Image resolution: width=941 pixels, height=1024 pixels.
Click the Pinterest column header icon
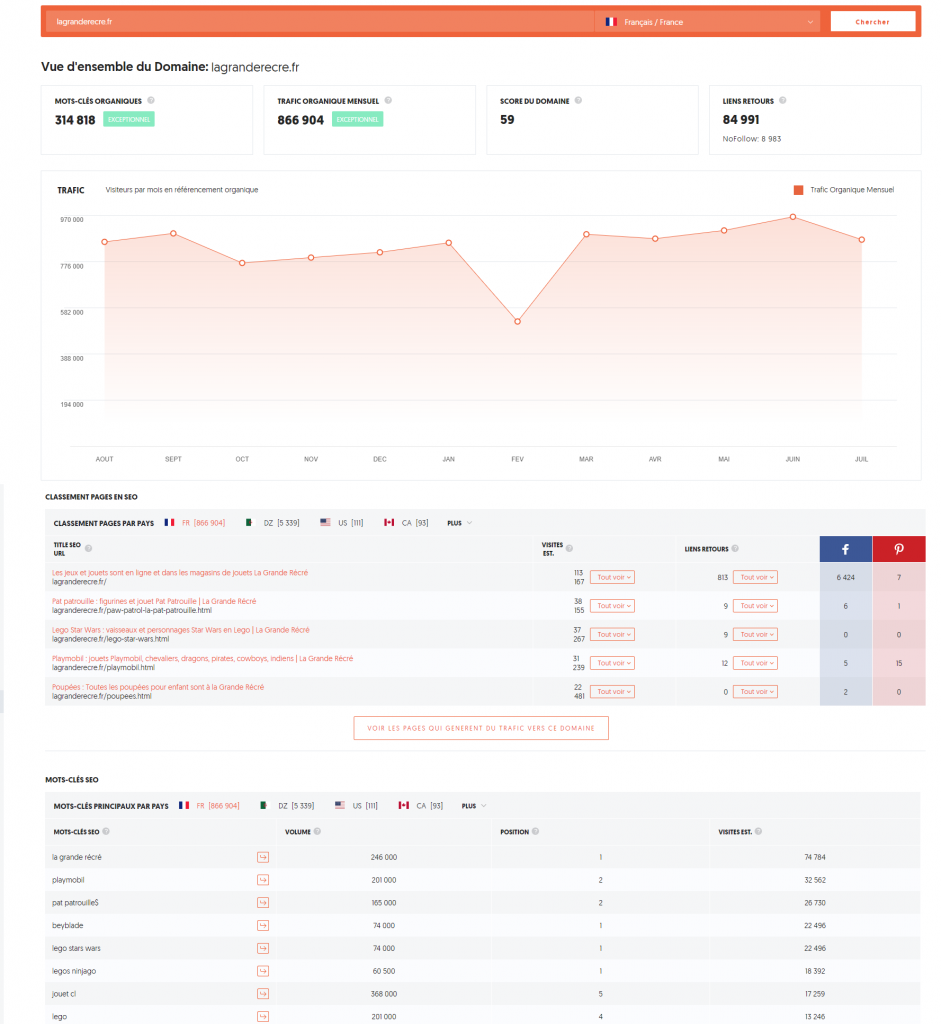(x=899, y=549)
